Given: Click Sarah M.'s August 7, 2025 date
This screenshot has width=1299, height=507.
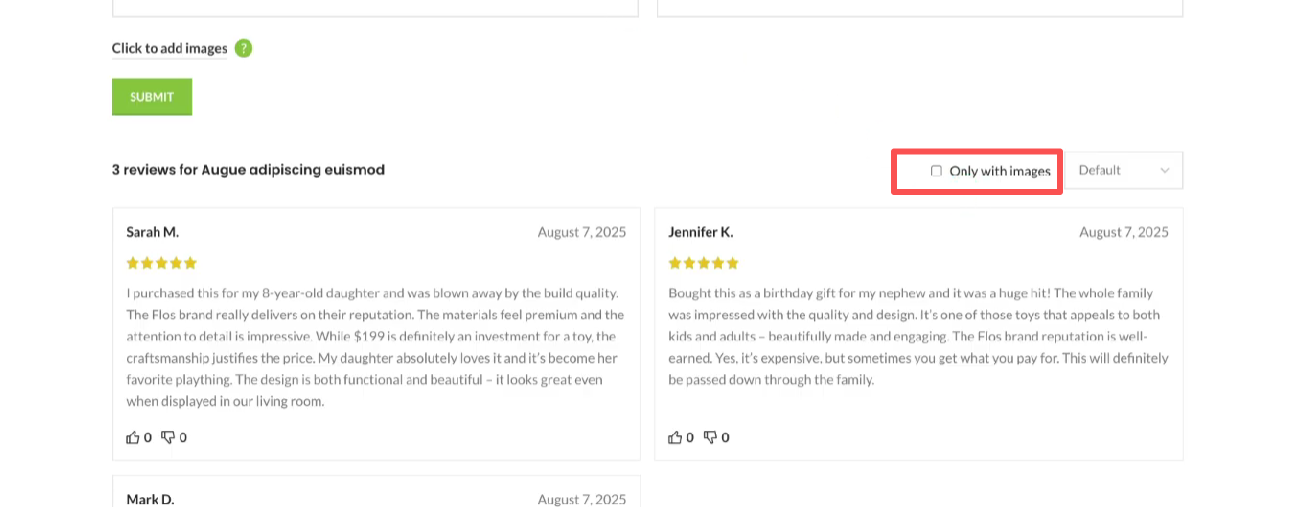Looking at the screenshot, I should [x=582, y=232].
